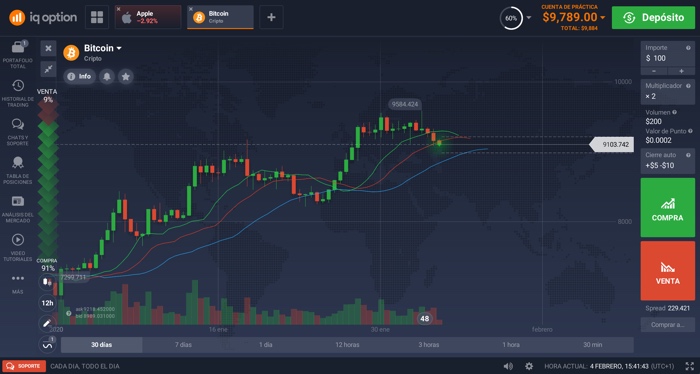Switch to the Apple asset tab

[x=148, y=17]
